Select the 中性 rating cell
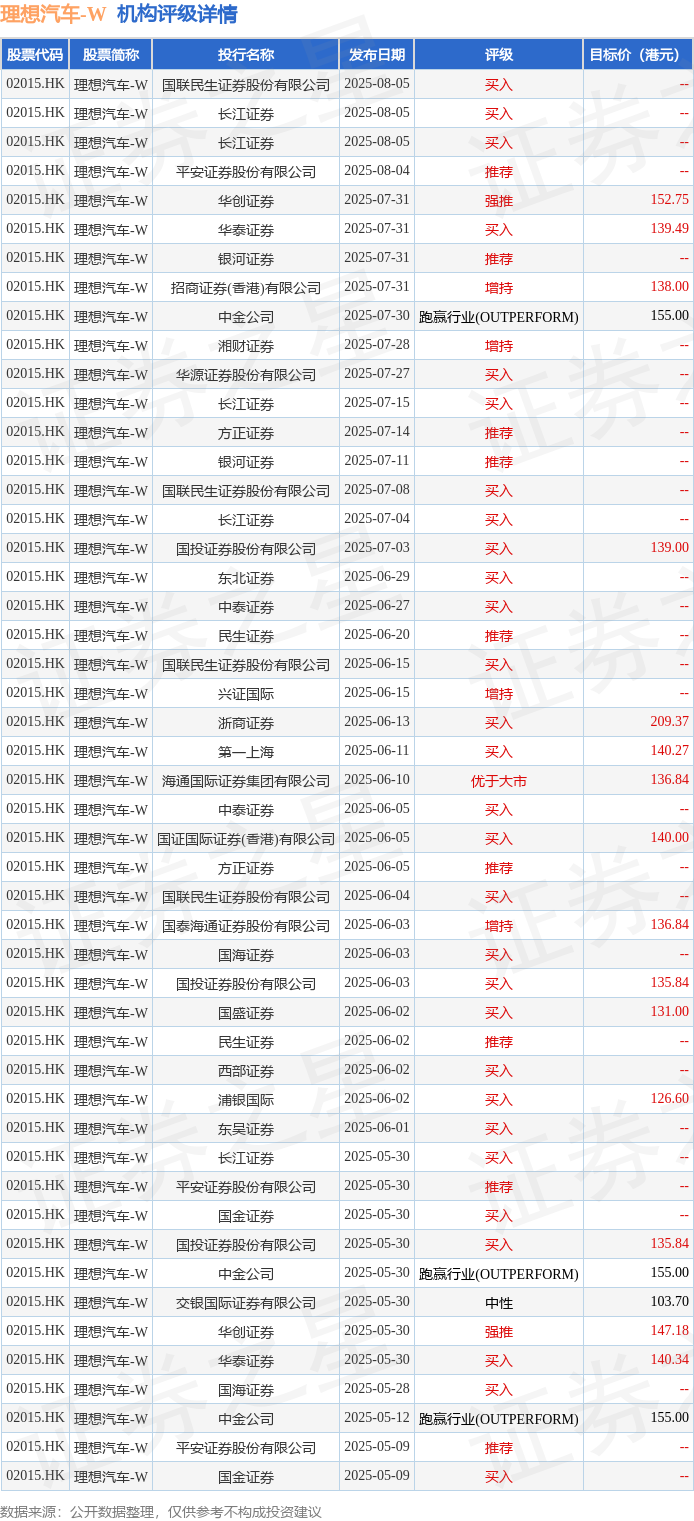 click(498, 1303)
